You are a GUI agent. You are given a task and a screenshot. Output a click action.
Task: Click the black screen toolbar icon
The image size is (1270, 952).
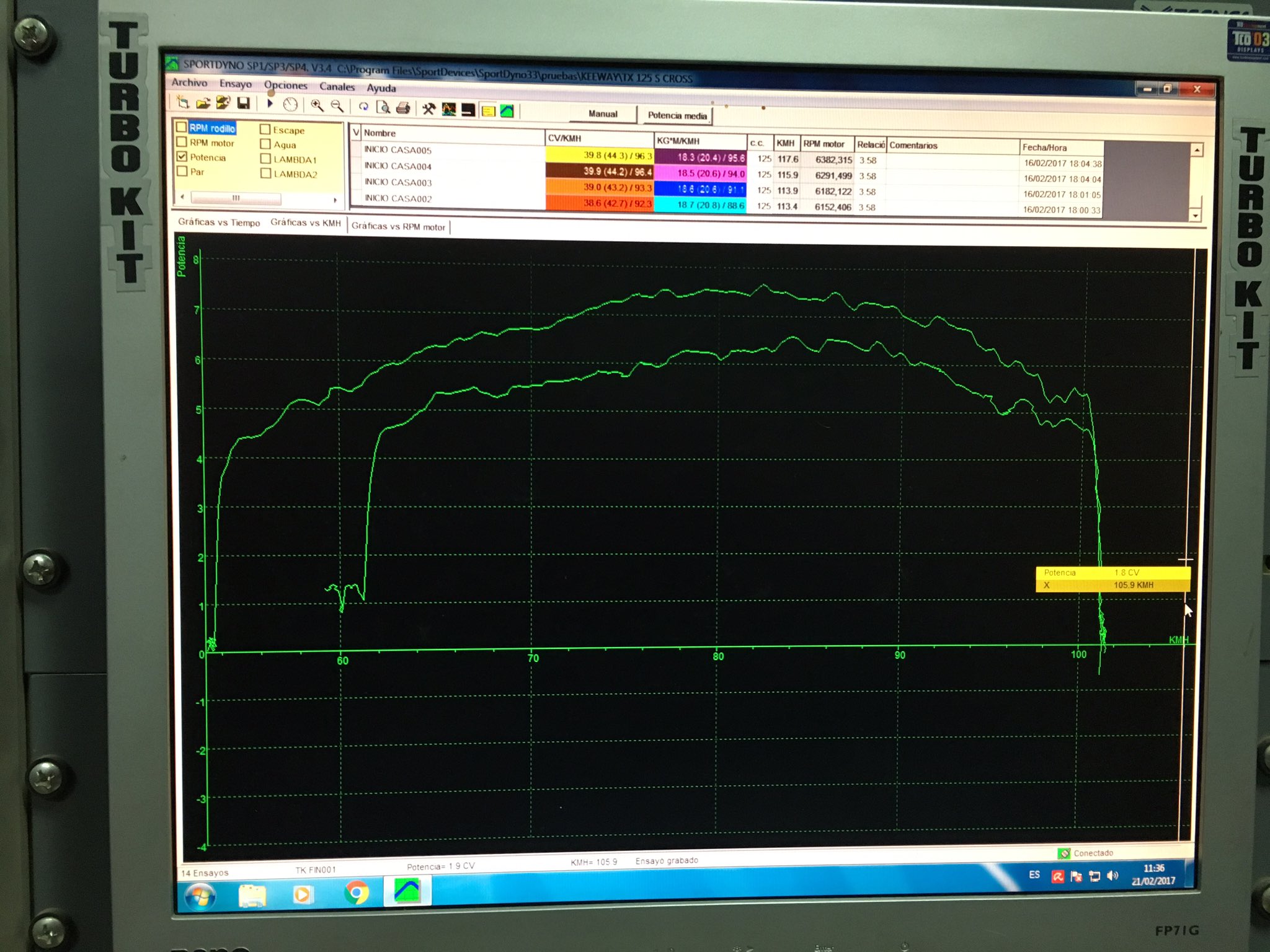point(468,110)
